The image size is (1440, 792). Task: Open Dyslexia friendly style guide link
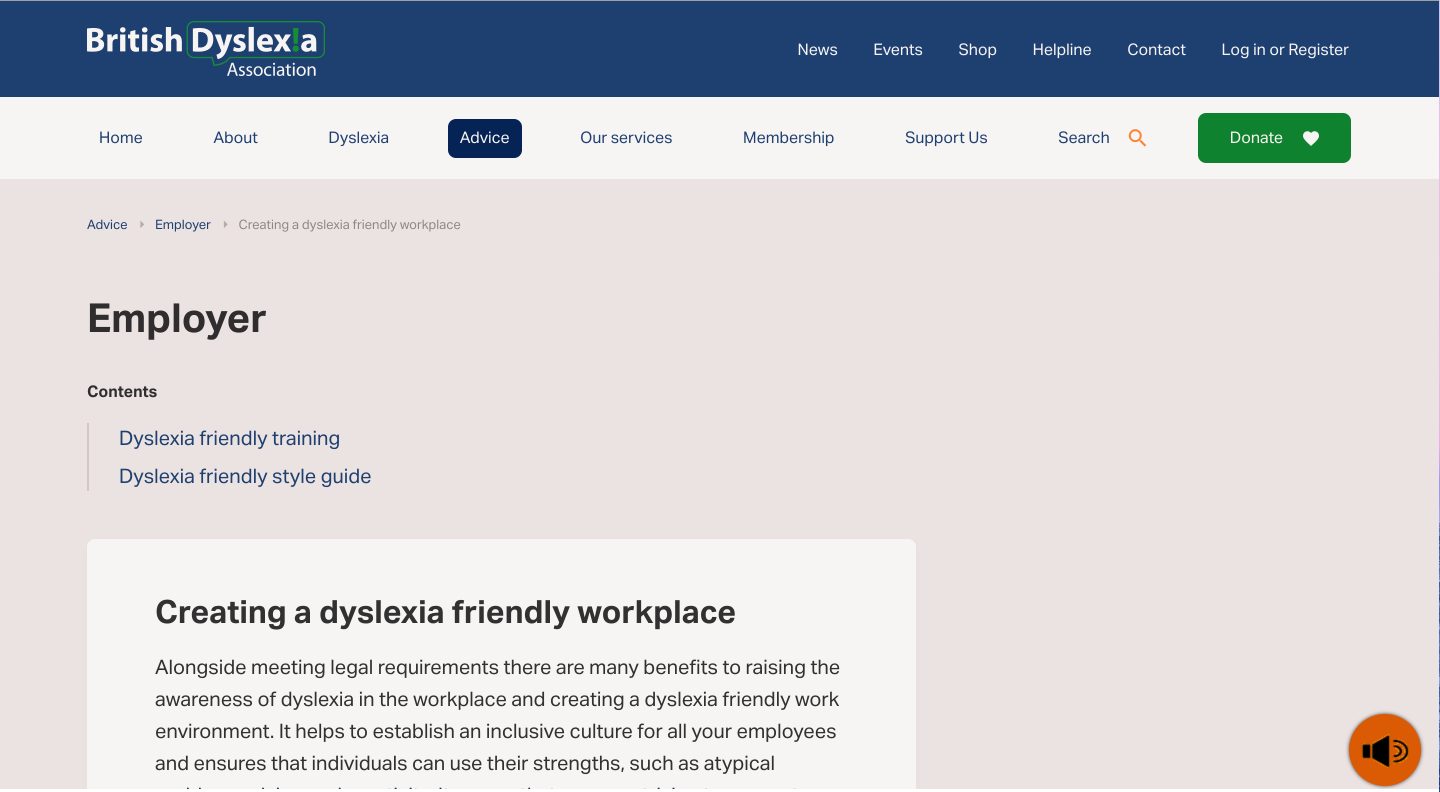click(245, 476)
